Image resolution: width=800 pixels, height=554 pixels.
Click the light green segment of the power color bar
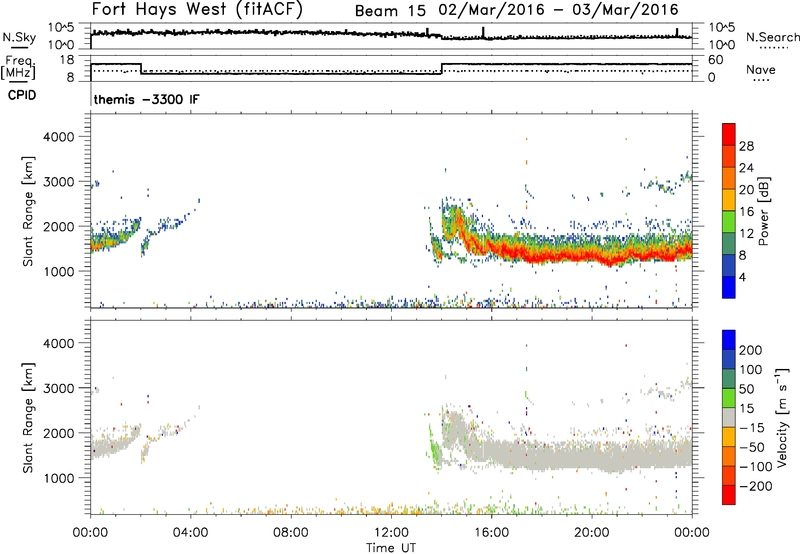point(729,222)
